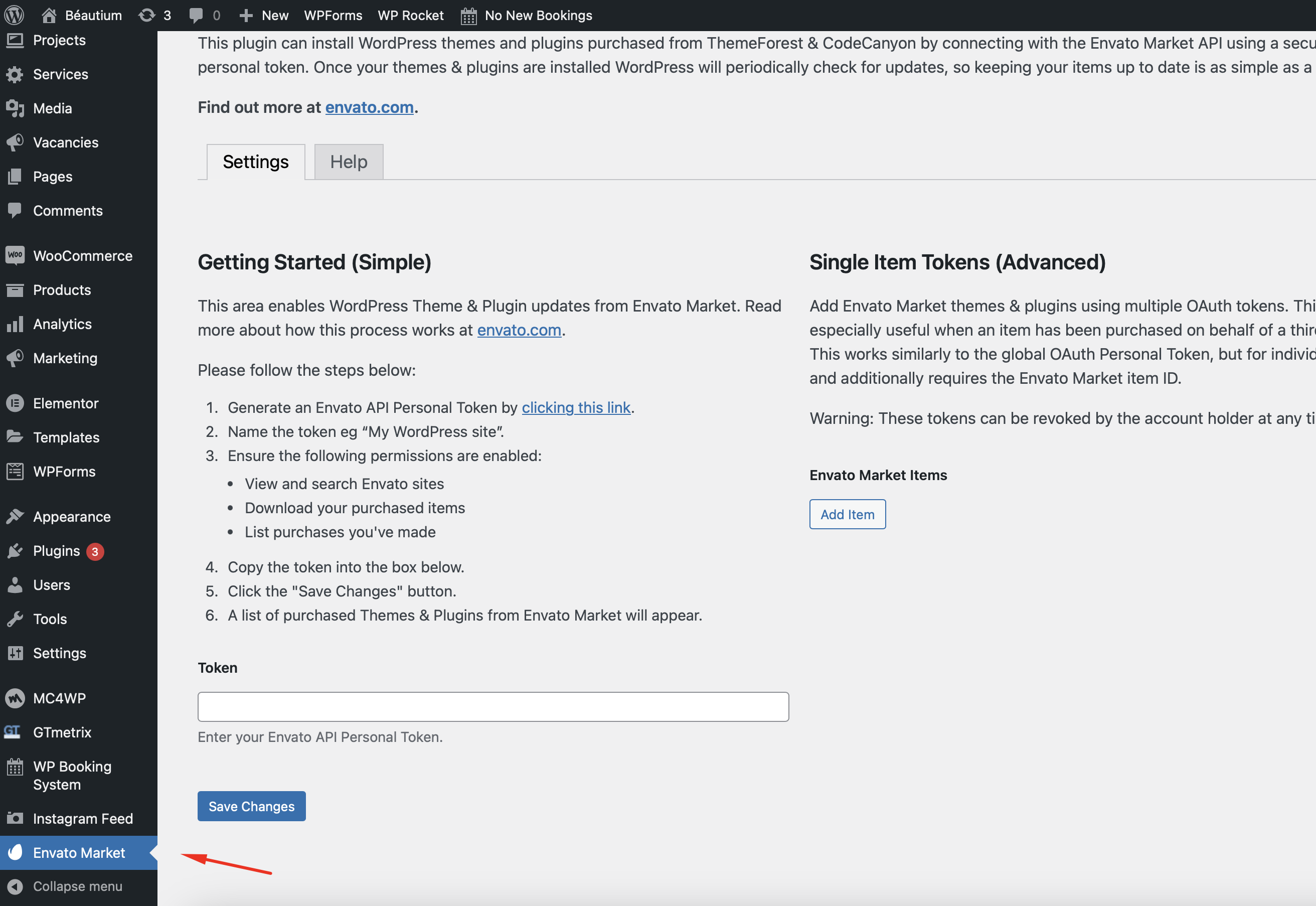The width and height of the screenshot is (1316, 906).
Task: Click the Tools wrench icon
Action: pos(15,619)
